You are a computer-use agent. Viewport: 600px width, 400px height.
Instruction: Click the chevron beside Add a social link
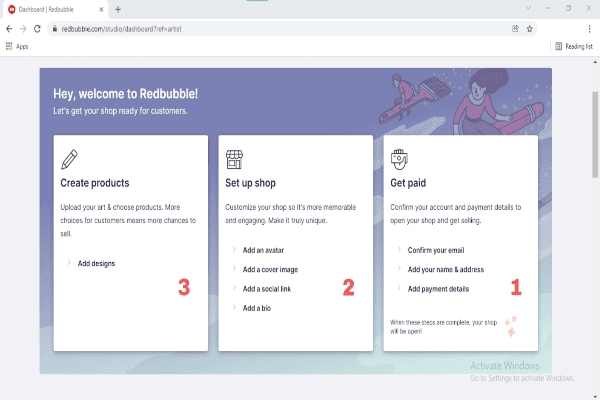coord(234,287)
